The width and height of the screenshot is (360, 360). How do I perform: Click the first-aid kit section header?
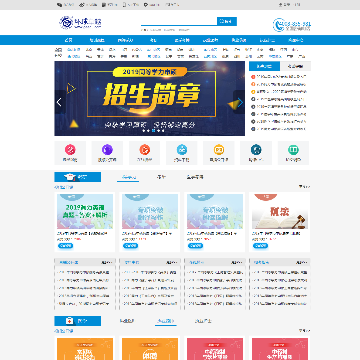pos(78,321)
